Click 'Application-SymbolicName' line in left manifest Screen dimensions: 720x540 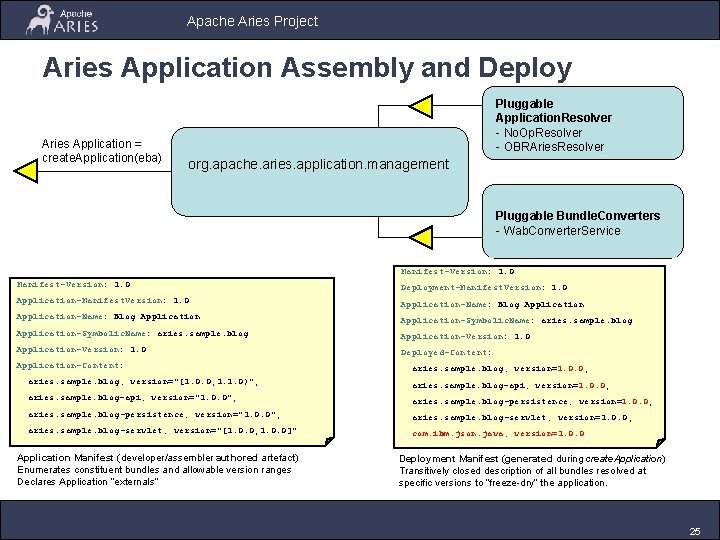click(x=132, y=333)
